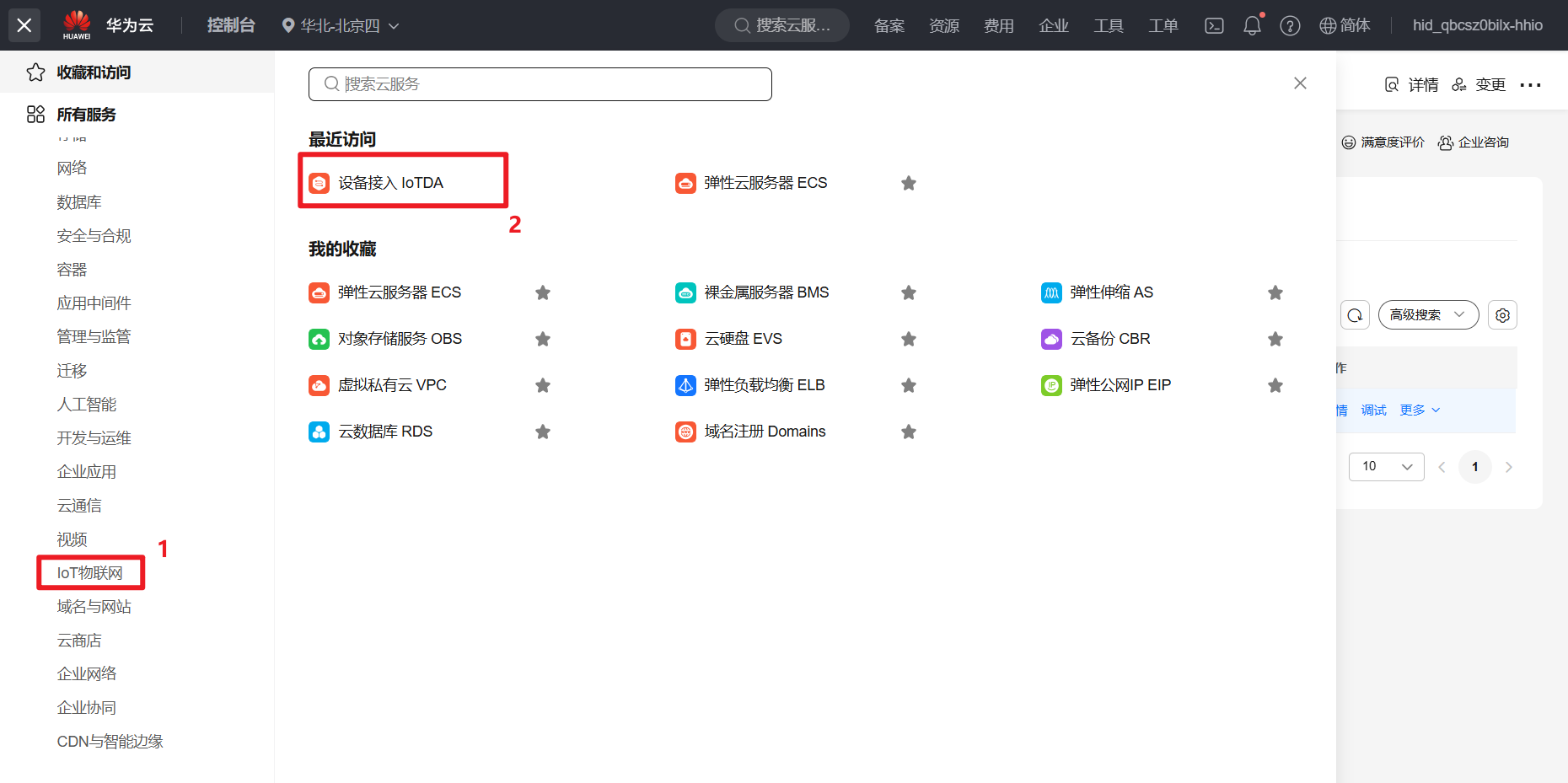Click the 裸金属服务器 BMS icon
Viewport: 1568px width, 783px height.
pos(685,292)
